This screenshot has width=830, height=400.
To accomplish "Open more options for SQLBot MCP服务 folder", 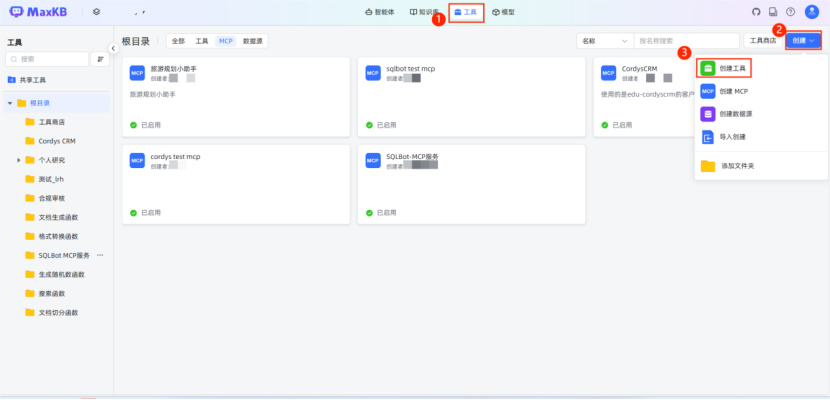I will (x=100, y=255).
